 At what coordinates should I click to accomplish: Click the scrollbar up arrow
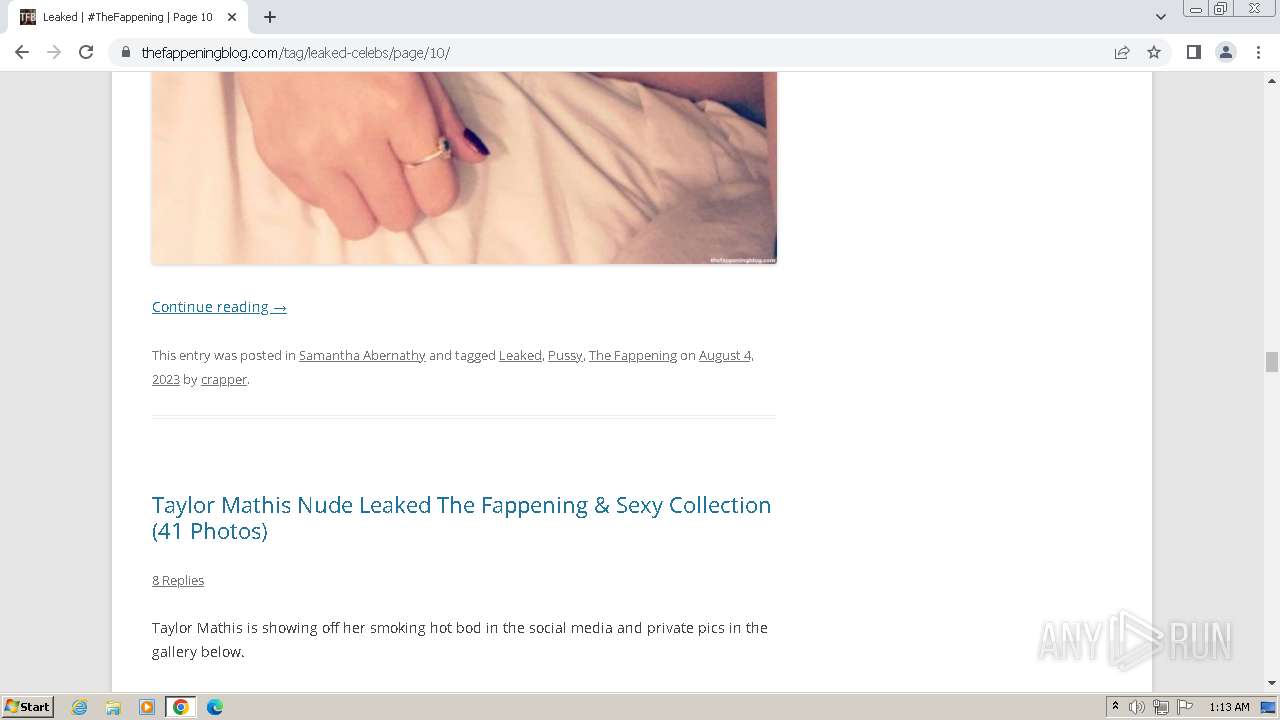pyautogui.click(x=1271, y=80)
